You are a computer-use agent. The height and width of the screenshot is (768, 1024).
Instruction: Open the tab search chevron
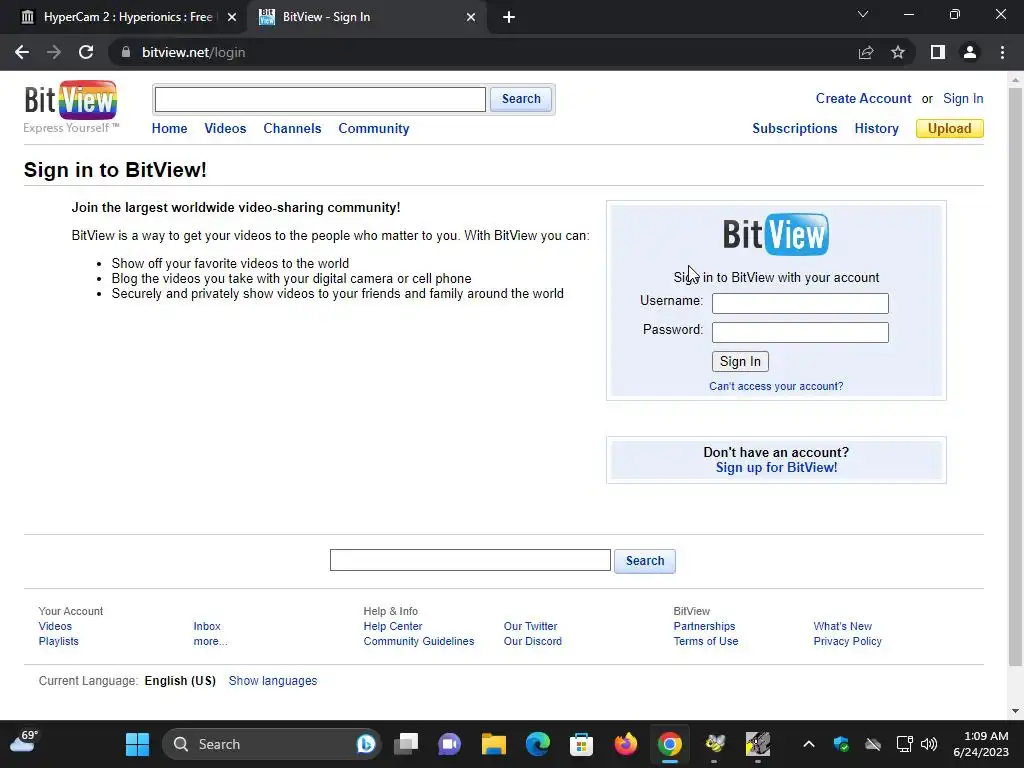(863, 14)
